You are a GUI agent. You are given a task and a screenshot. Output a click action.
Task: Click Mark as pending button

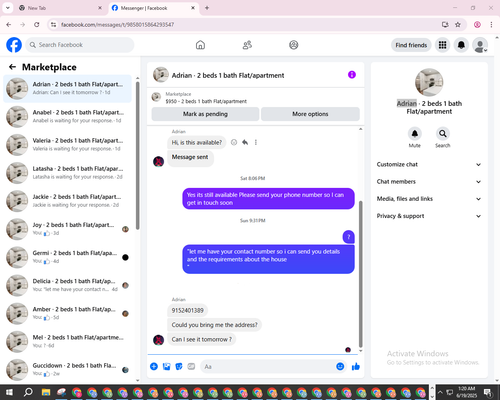(x=205, y=114)
